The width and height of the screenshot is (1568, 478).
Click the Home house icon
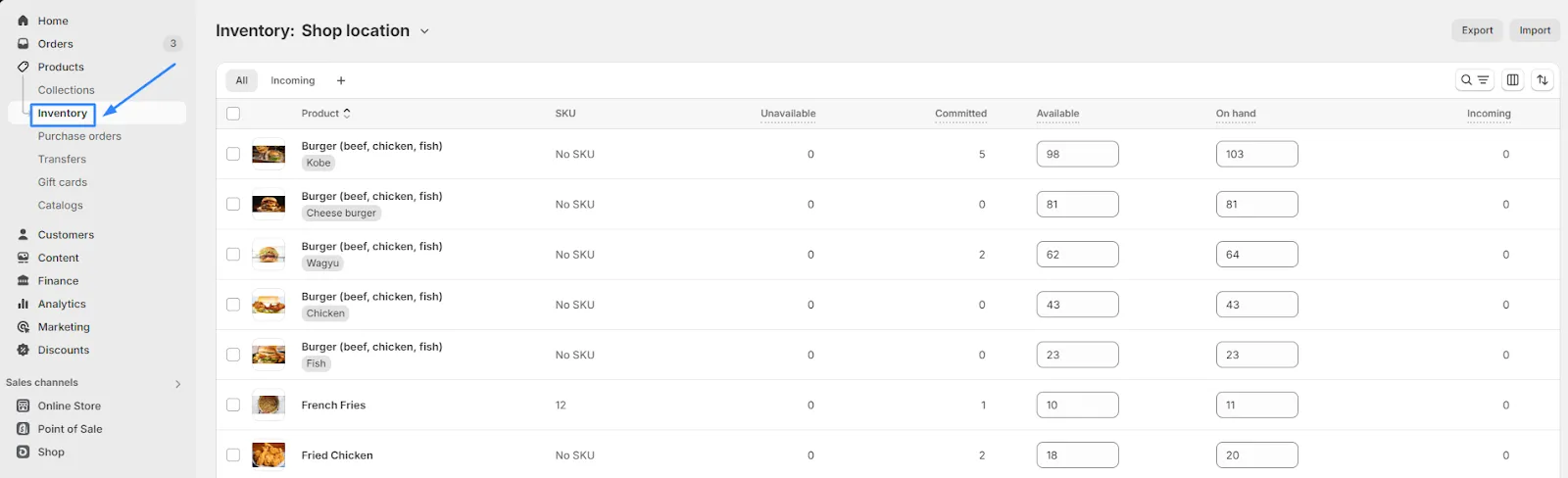pos(24,21)
